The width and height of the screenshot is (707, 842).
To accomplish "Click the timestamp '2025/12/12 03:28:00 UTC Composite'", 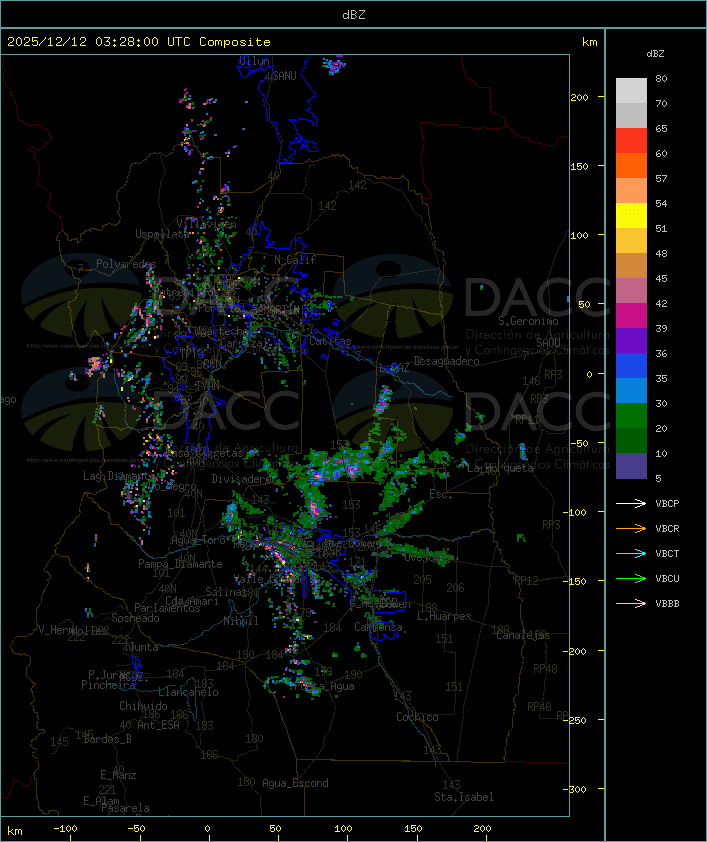I will (139, 42).
